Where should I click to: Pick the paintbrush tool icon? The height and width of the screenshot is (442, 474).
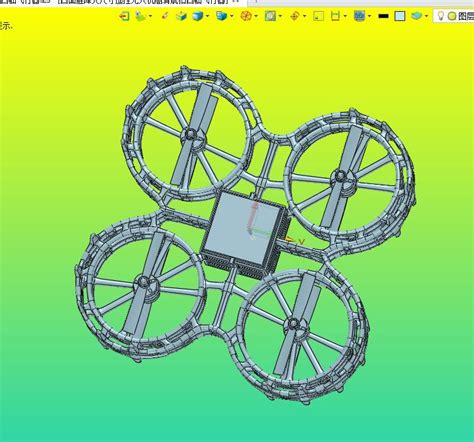(165, 16)
